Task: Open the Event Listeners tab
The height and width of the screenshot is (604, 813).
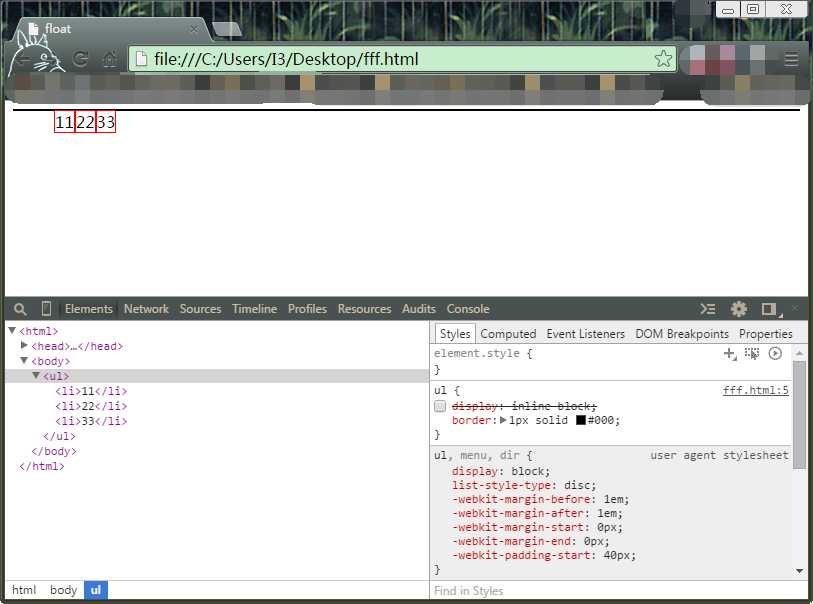Action: tap(585, 334)
